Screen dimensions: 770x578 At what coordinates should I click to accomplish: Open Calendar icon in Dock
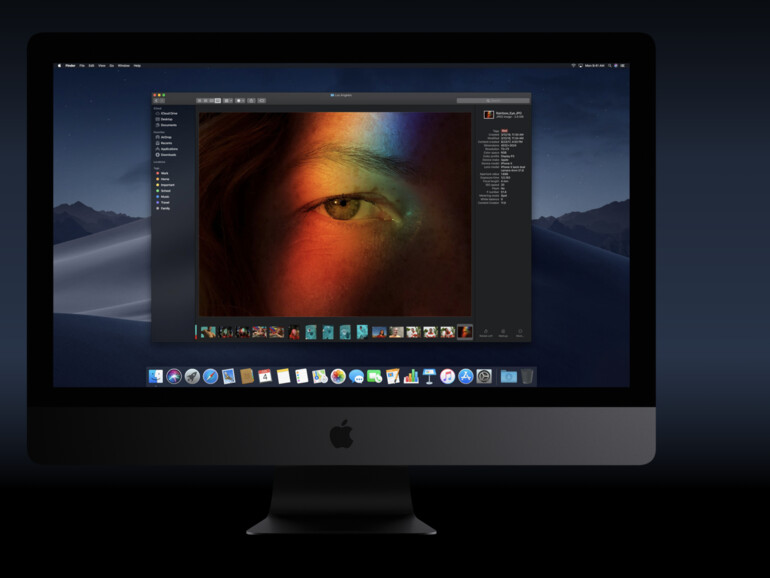265,377
